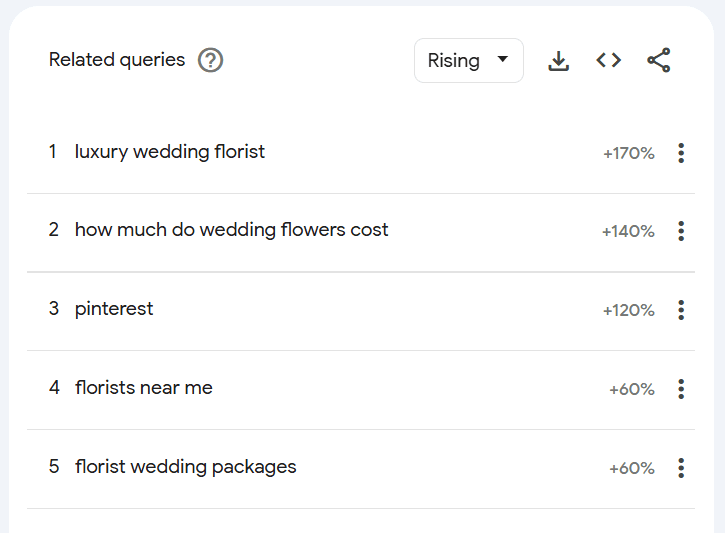The image size is (725, 533).
Task: Open the Related queries help icon
Action: (210, 61)
